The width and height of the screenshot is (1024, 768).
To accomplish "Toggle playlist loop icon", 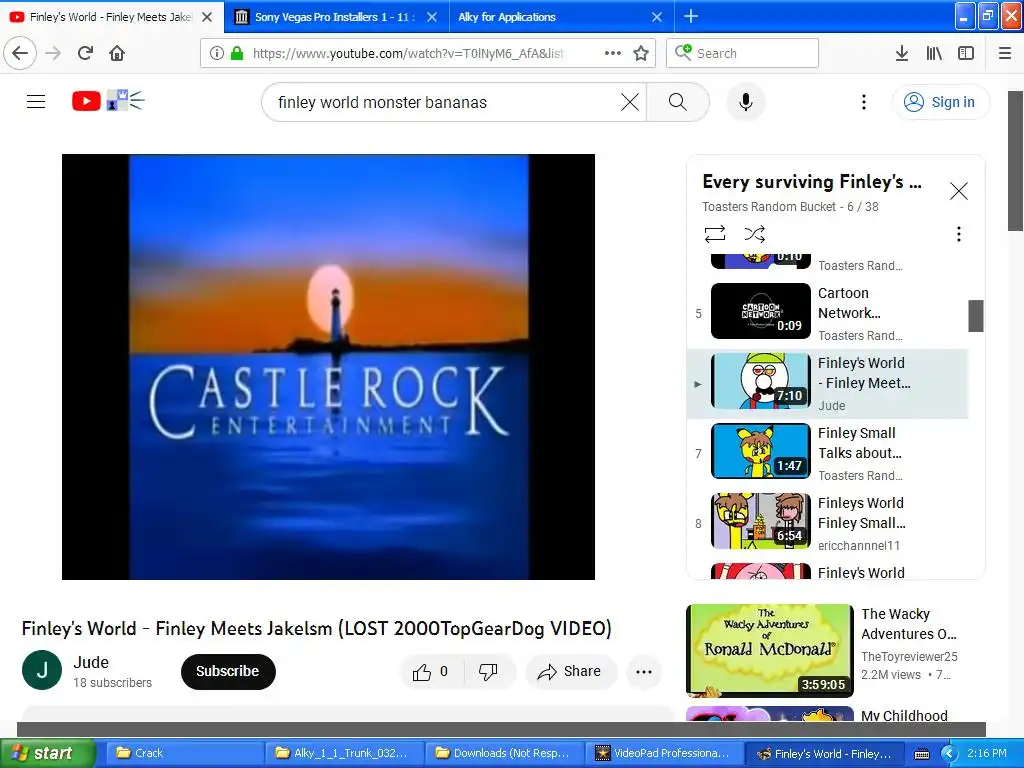I will point(715,234).
